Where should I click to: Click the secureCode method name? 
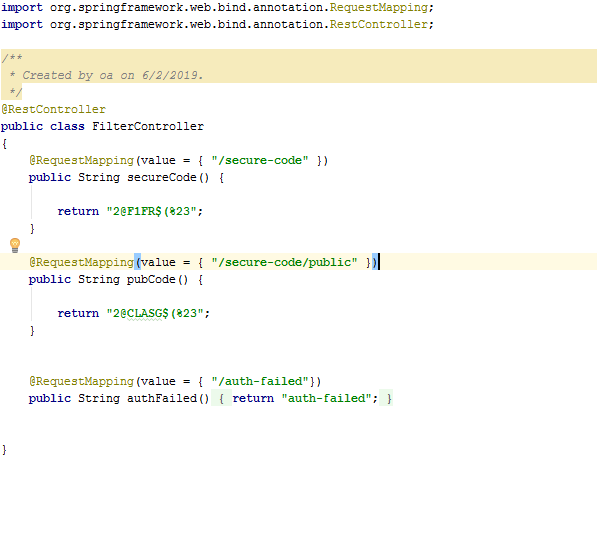161,177
